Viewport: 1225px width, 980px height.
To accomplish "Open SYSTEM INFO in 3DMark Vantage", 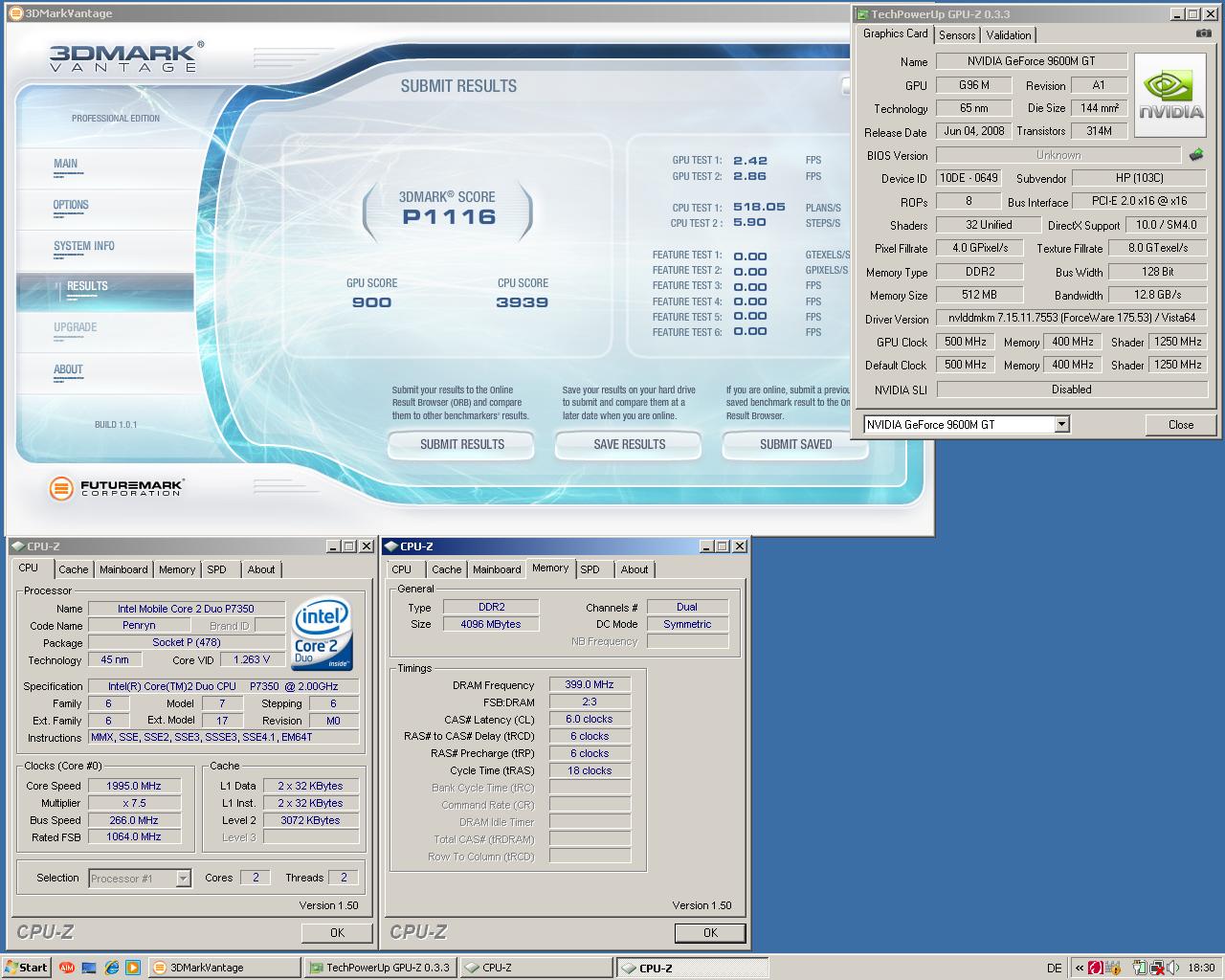I will (x=84, y=246).
